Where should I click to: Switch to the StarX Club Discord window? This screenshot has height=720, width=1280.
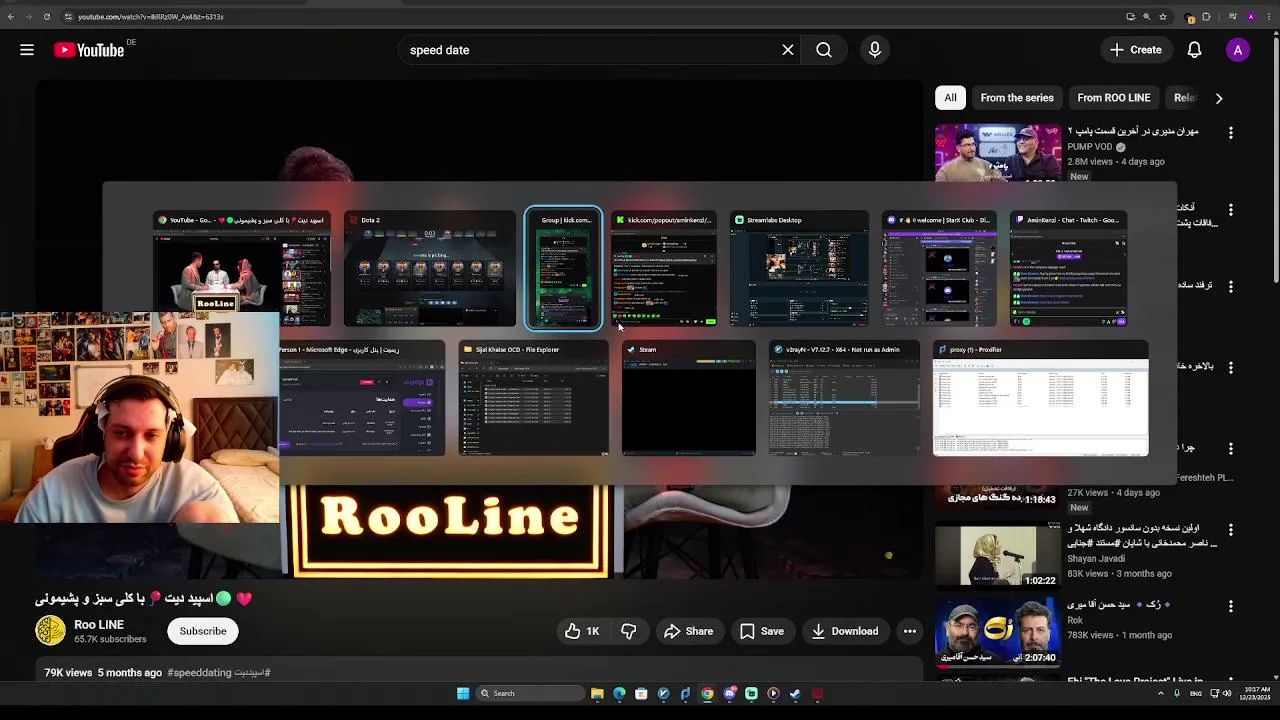[x=939, y=268]
